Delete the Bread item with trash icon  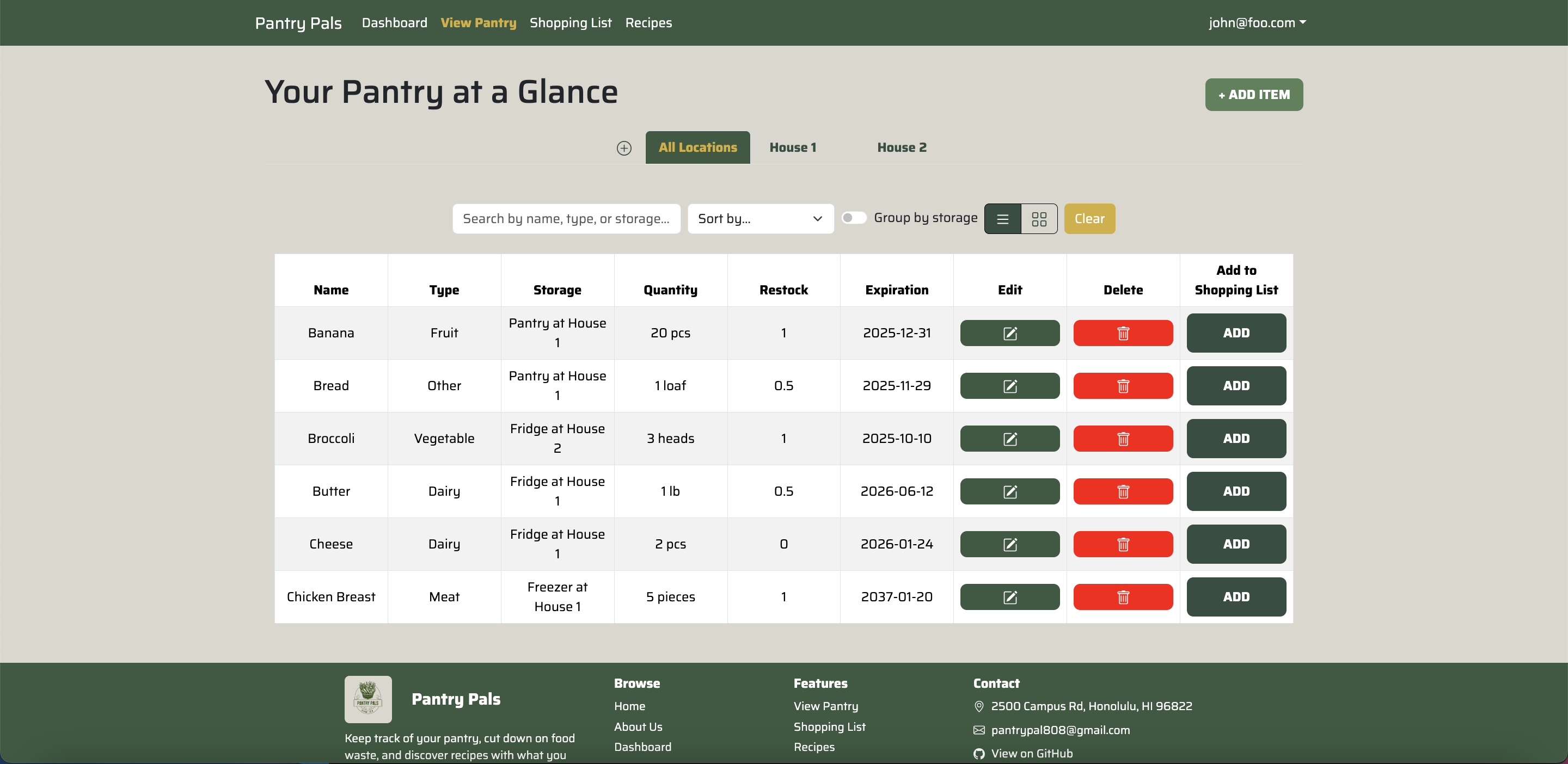[1123, 386]
